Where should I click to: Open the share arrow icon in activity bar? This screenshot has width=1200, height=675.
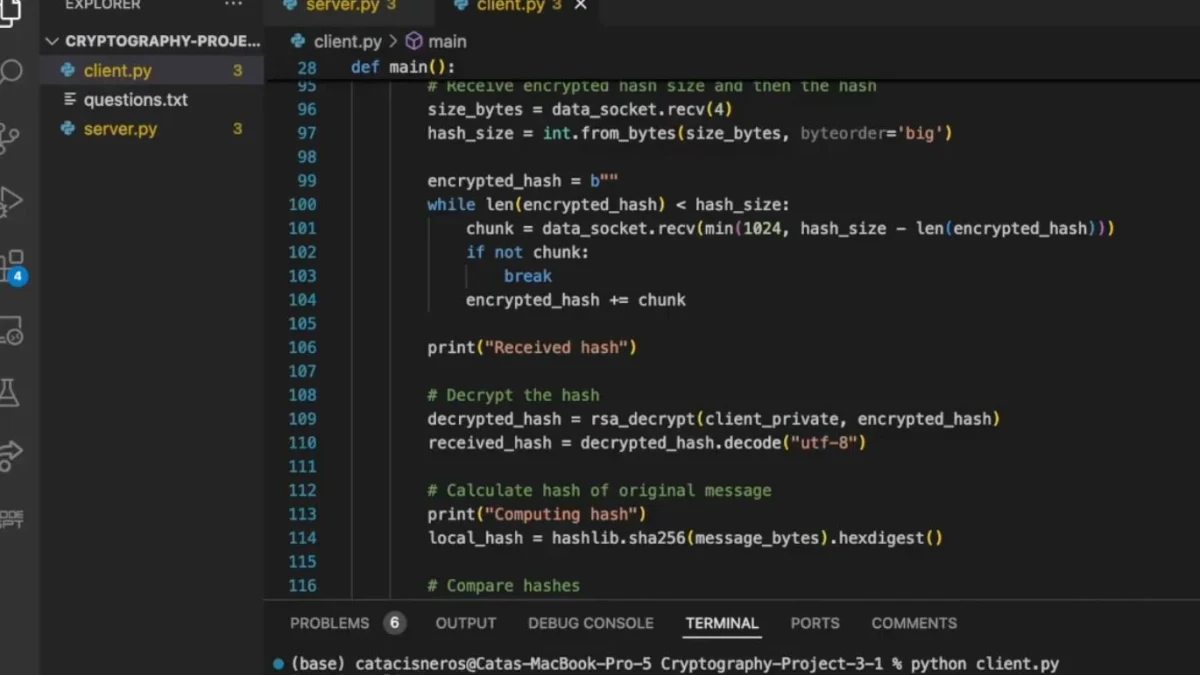(x=10, y=455)
